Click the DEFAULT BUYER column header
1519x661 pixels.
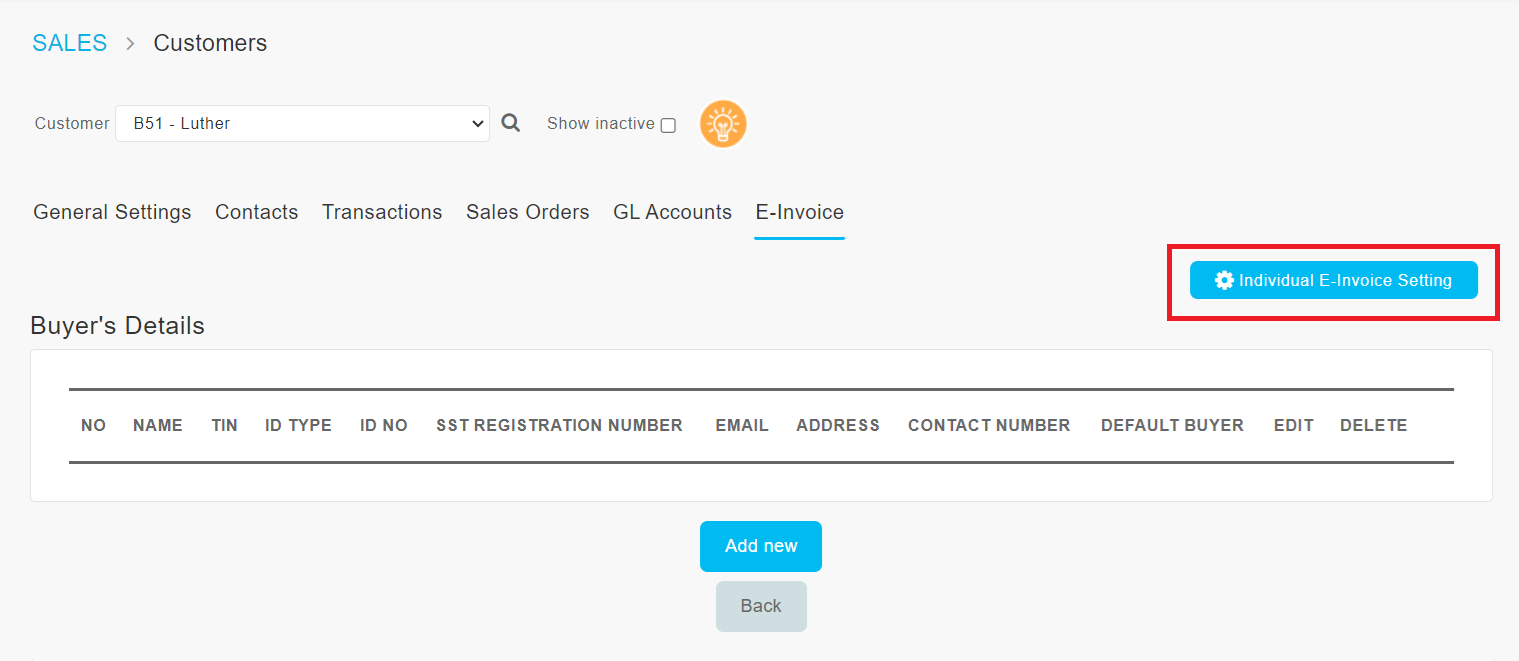[1172, 425]
